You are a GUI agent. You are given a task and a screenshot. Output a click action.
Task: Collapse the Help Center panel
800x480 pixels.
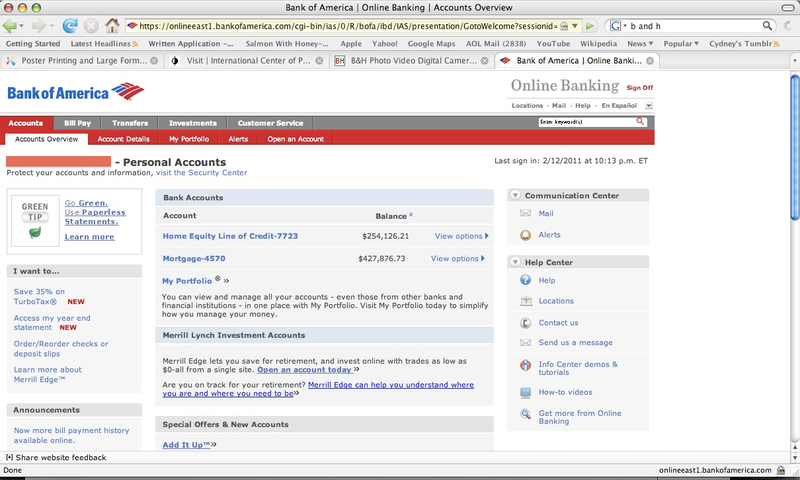(515, 262)
